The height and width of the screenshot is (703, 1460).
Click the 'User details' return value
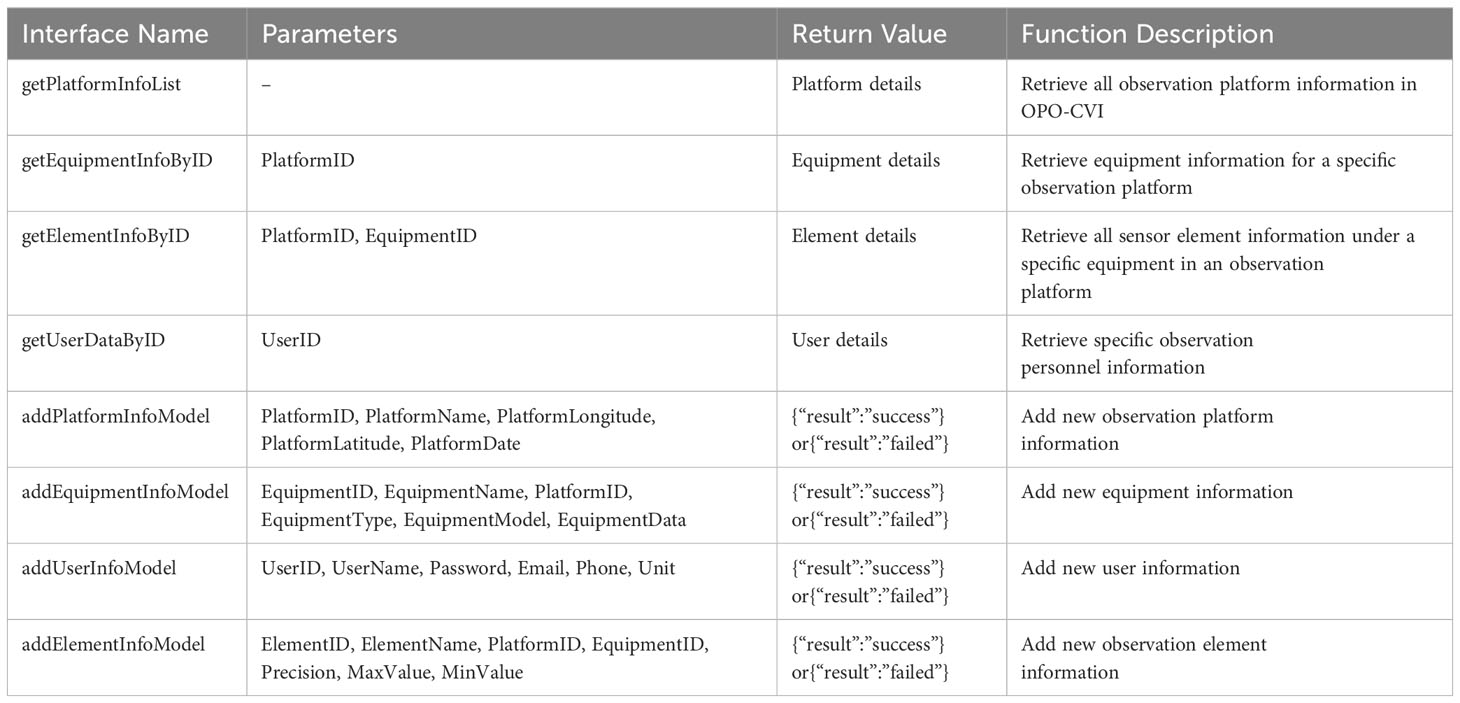(839, 340)
